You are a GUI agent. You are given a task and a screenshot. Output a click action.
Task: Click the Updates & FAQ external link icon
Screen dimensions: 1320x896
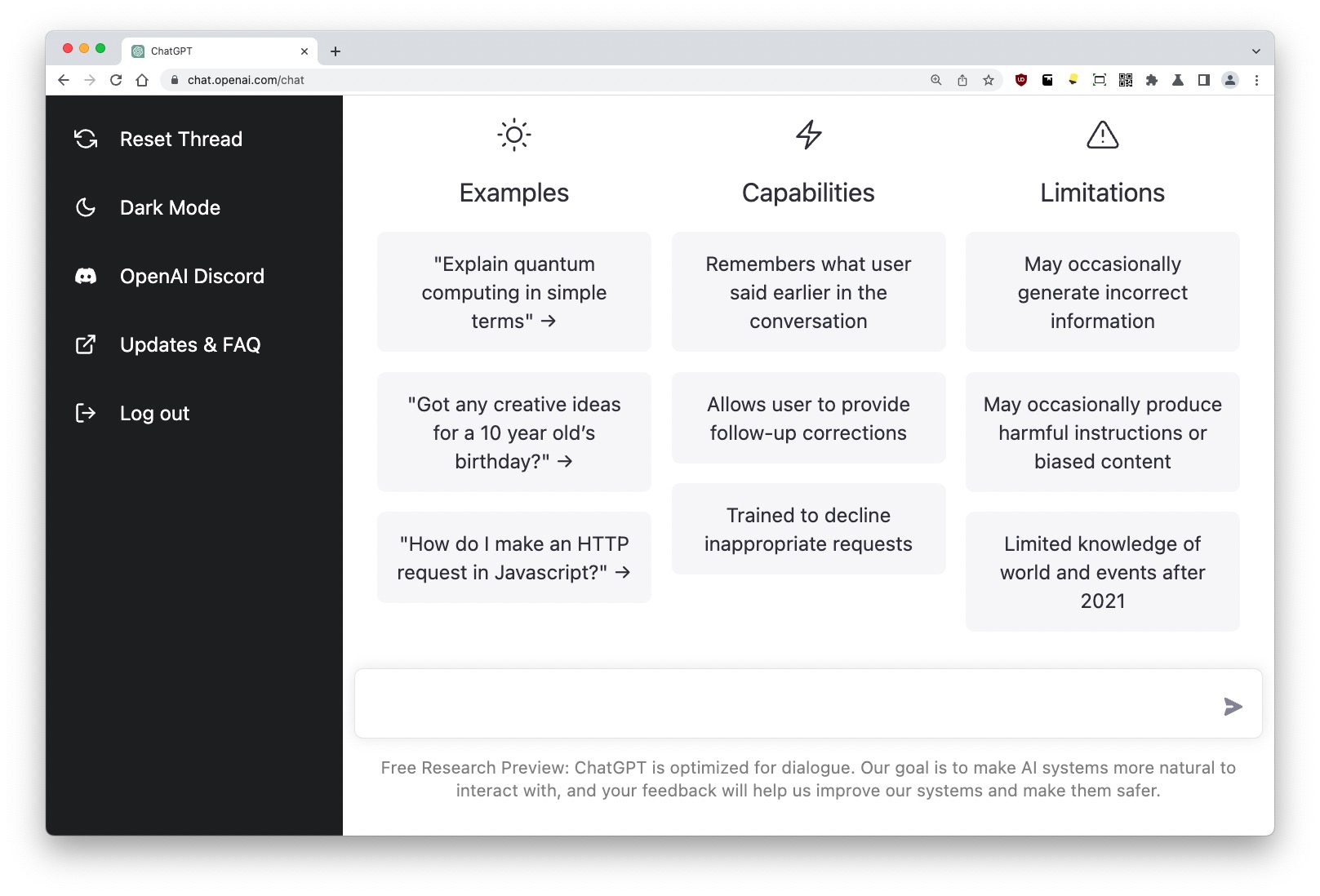pos(86,344)
